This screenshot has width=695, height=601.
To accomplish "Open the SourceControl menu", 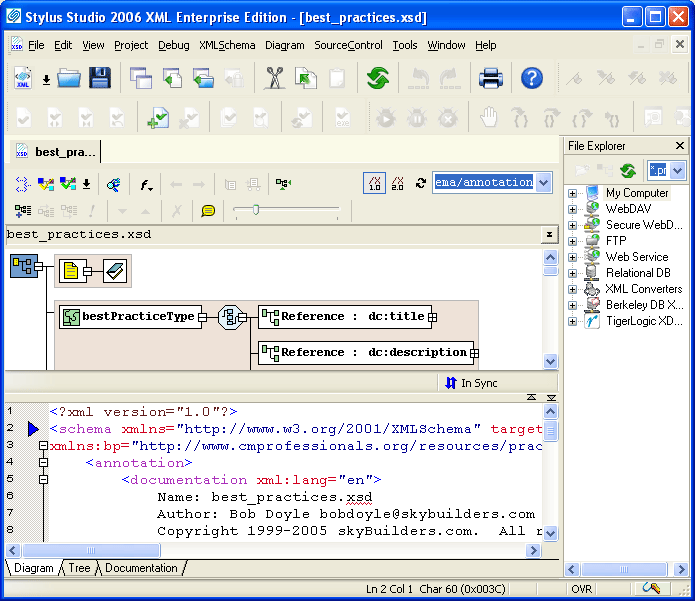I will (x=348, y=45).
